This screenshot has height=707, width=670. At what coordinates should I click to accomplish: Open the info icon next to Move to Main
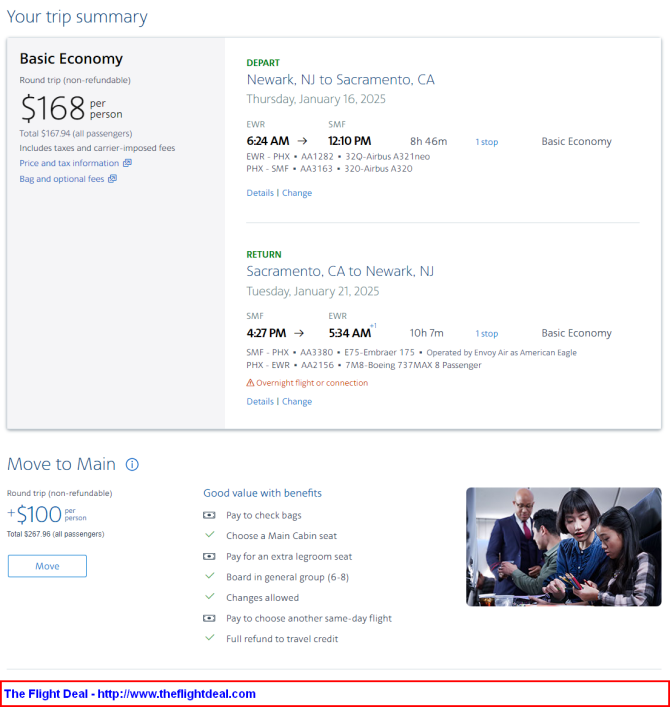[132, 464]
